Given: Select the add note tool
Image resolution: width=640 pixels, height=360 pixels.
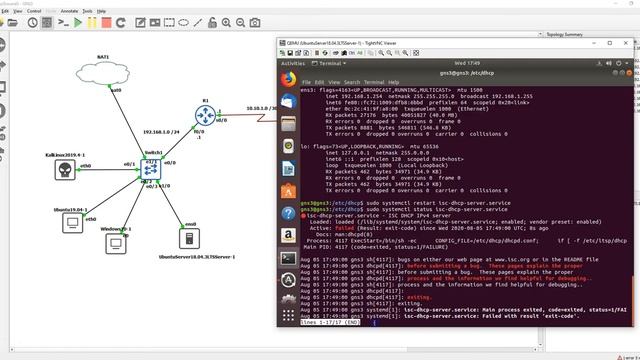Looking at the screenshot, I should [140, 22].
